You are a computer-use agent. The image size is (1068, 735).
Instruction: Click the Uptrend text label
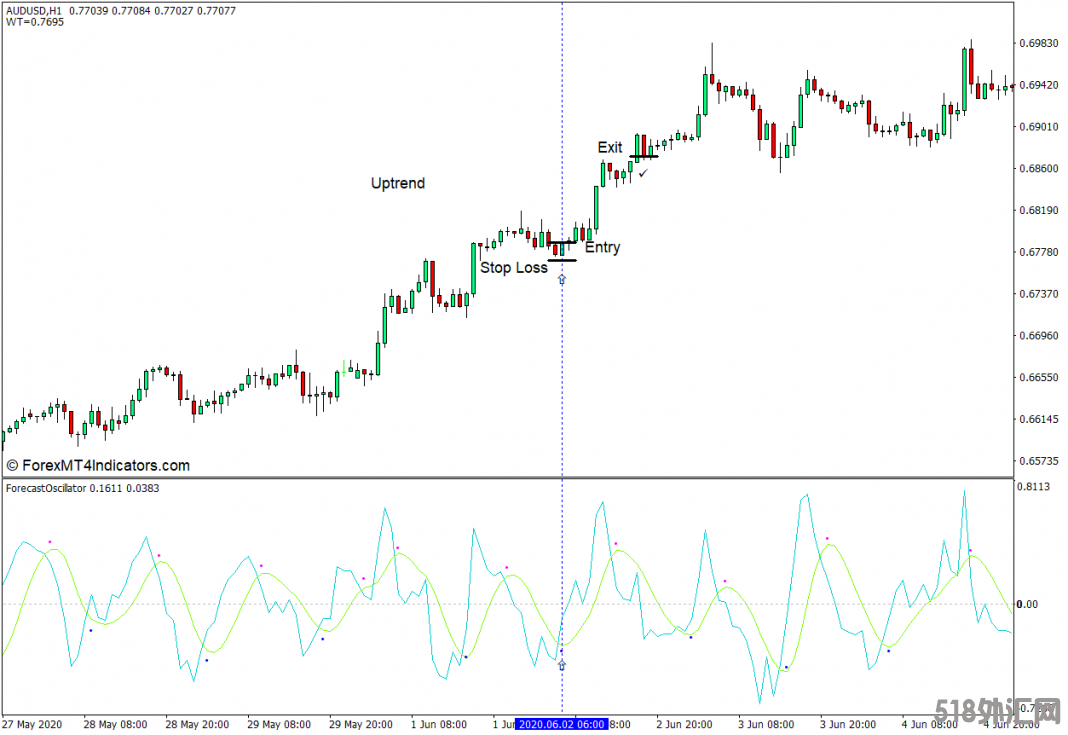pyautogui.click(x=398, y=183)
